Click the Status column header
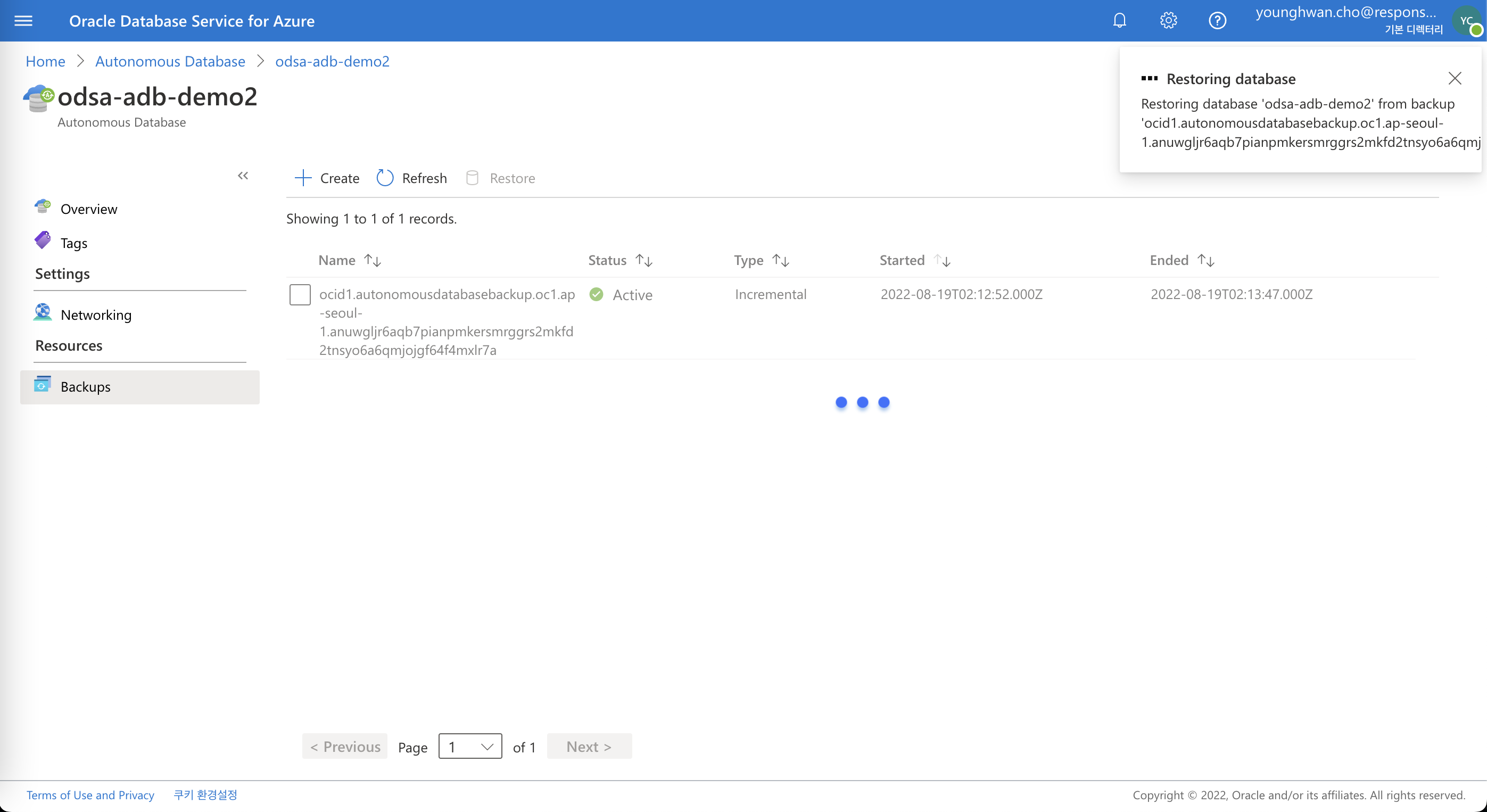The image size is (1487, 812). coord(607,260)
